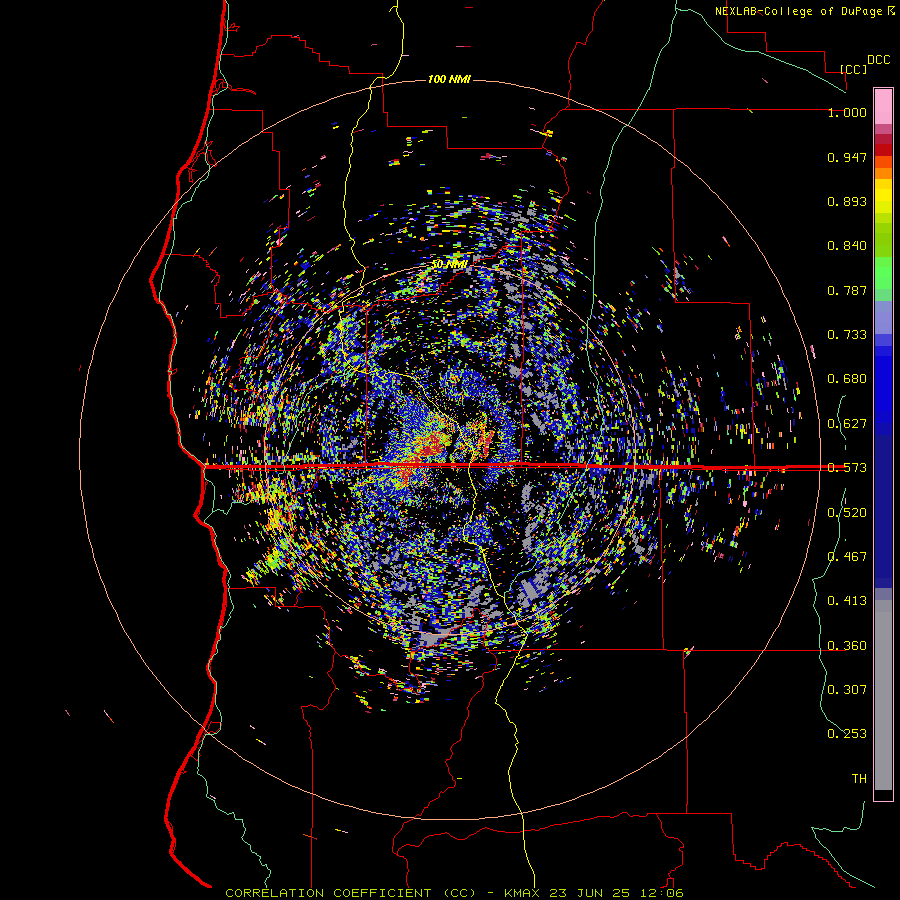Screen dimensions: 900x900
Task: Click the 100 NMI range ring label
Action: point(449,79)
